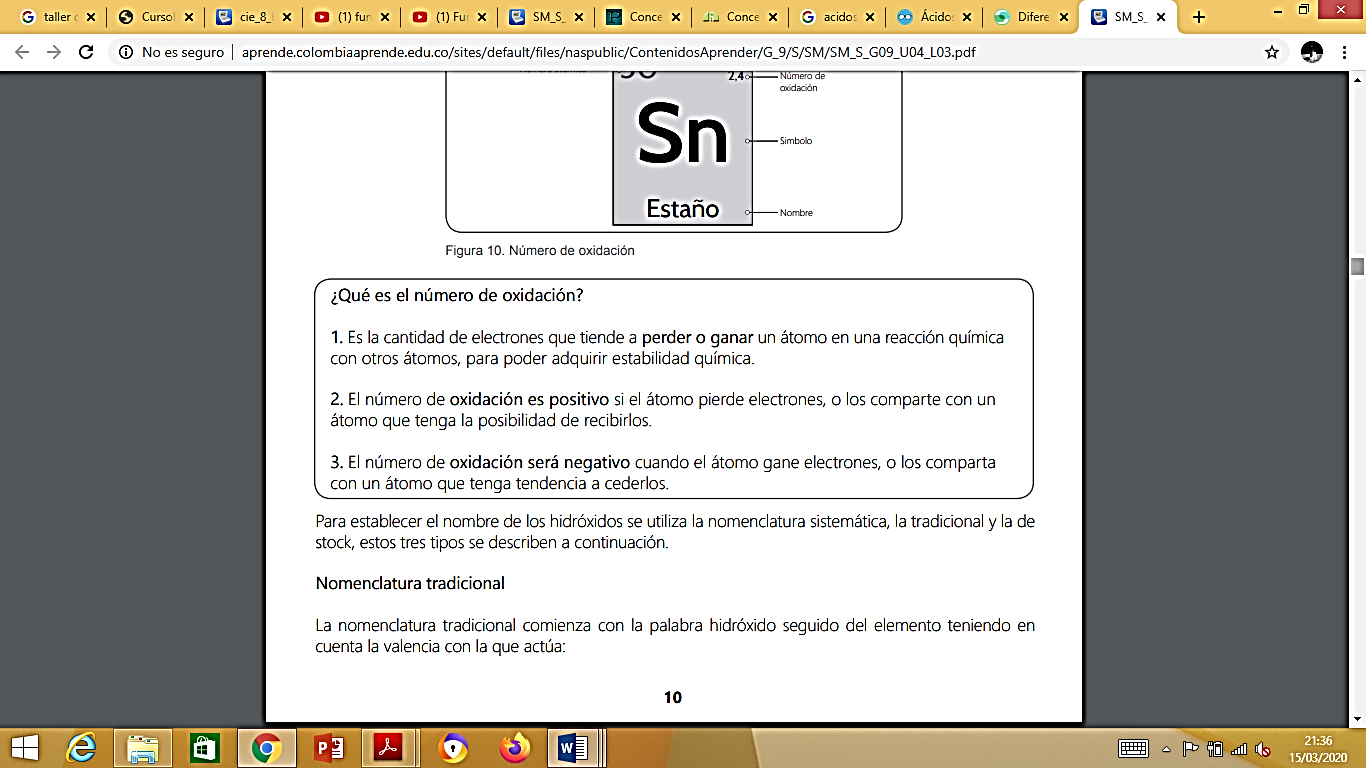This screenshot has height=768, width=1366.
Task: Click the Chrome taskbar icon
Action: click(x=265, y=747)
